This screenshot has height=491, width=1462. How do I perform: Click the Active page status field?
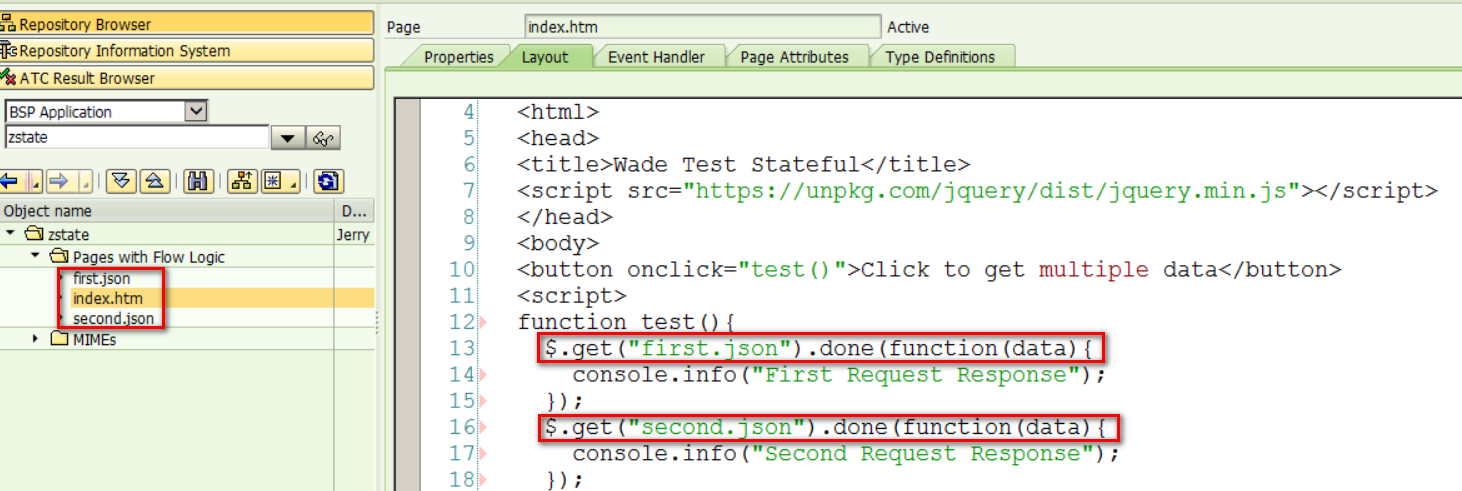point(908,27)
